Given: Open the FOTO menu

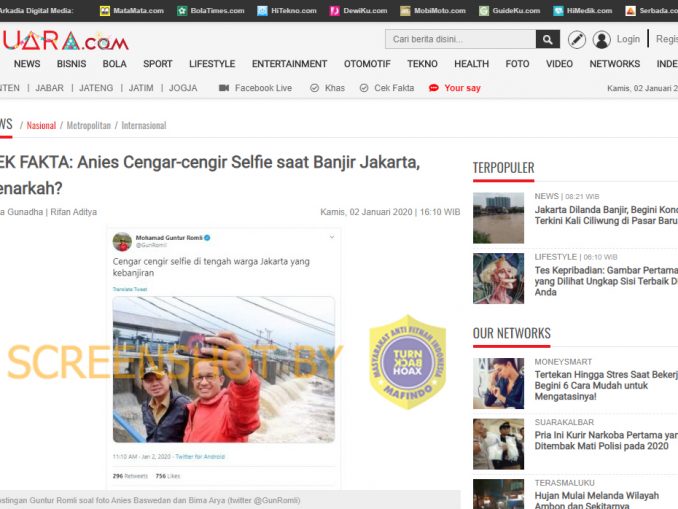Looking at the screenshot, I should point(517,64).
